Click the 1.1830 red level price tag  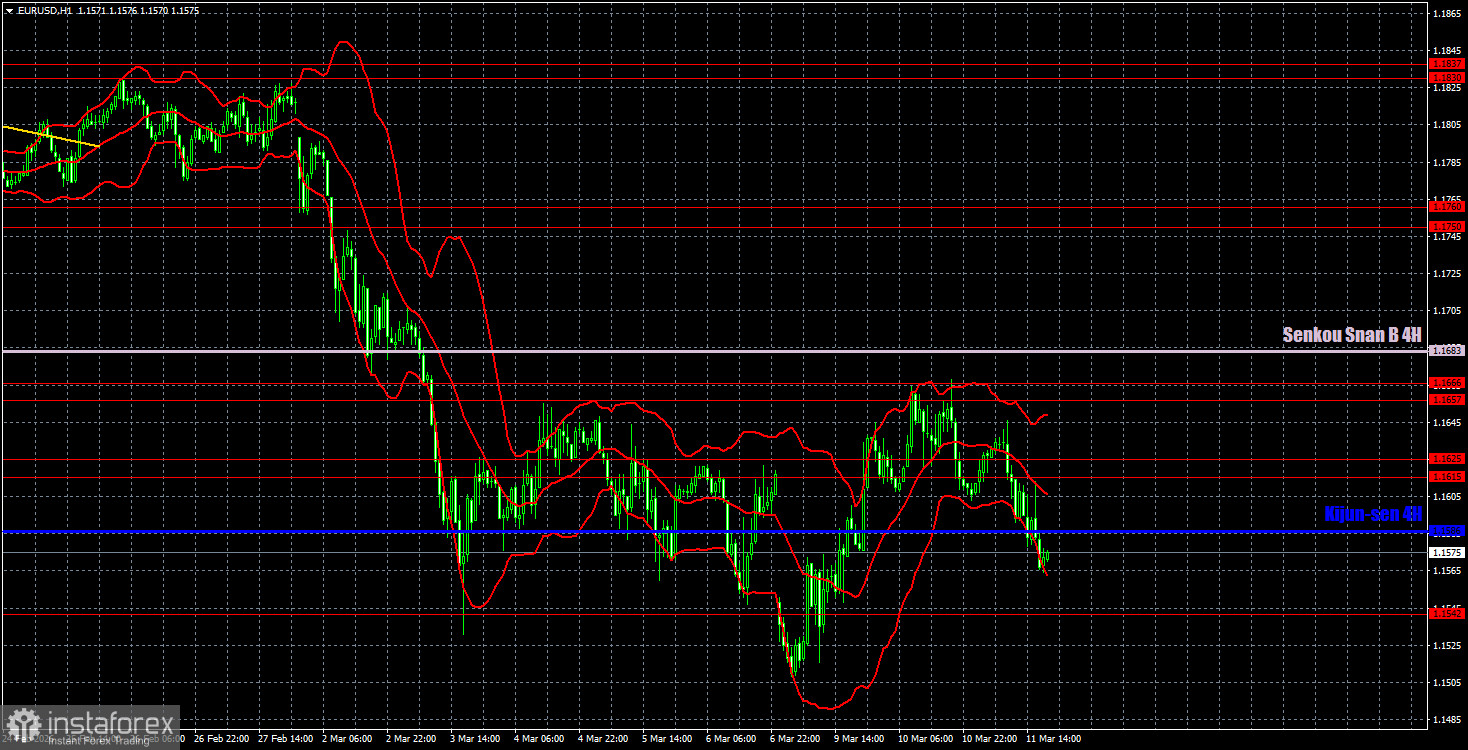pos(1447,77)
